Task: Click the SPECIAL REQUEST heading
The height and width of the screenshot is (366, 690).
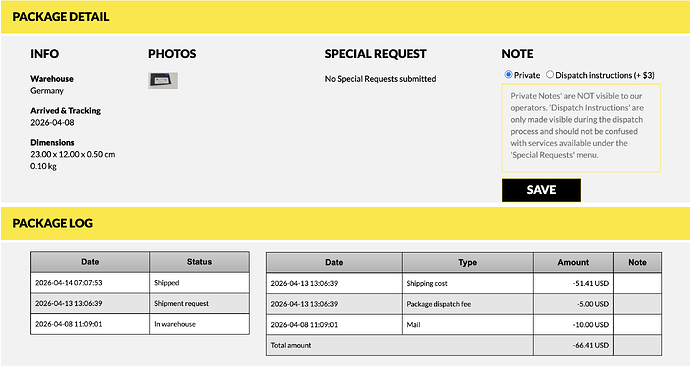Action: coord(375,54)
